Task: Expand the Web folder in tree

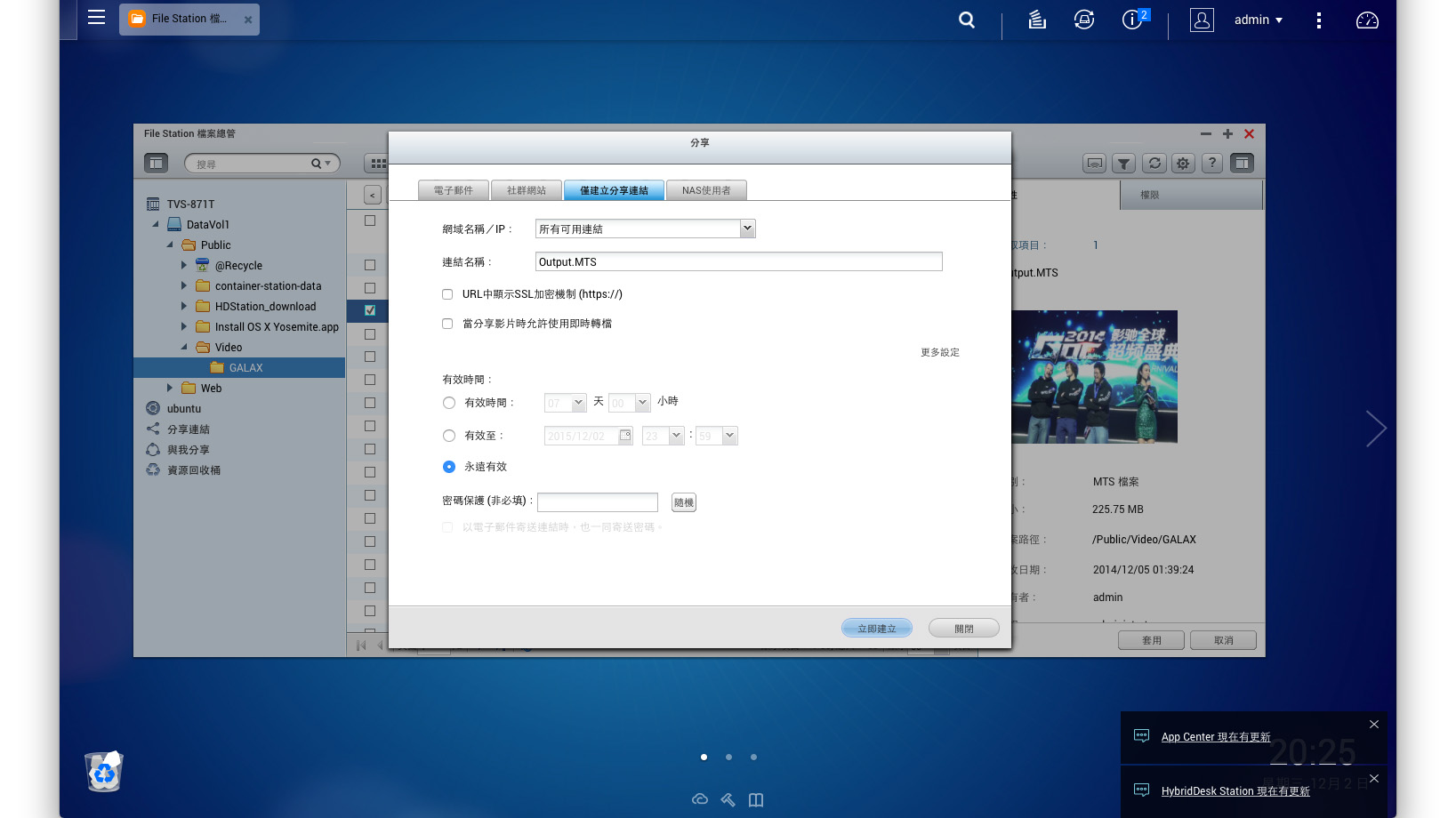Action: (x=170, y=388)
